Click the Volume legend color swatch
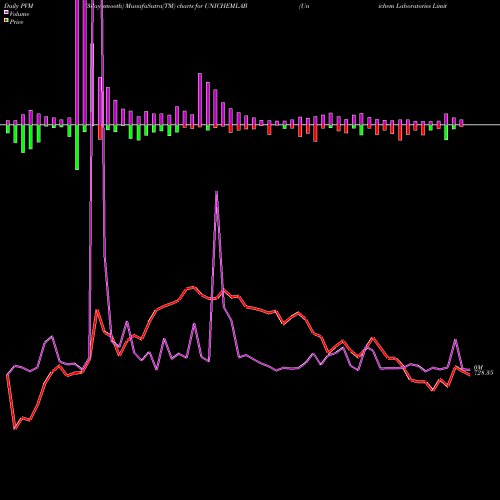 click(x=6, y=13)
